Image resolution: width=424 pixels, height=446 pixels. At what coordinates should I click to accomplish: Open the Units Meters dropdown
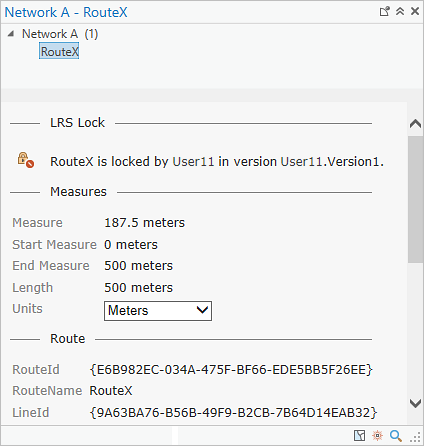point(158,311)
